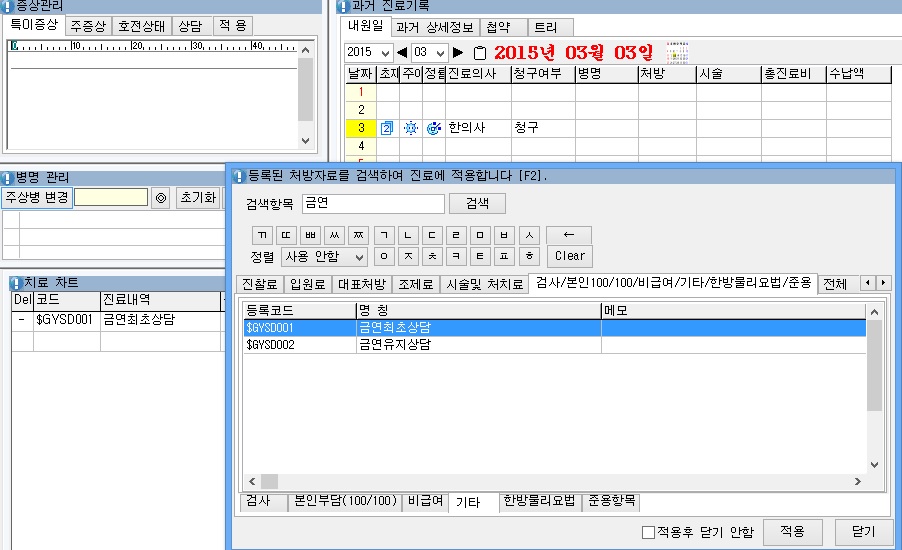Click the 검색항목 input field containing 금연

click(x=372, y=203)
